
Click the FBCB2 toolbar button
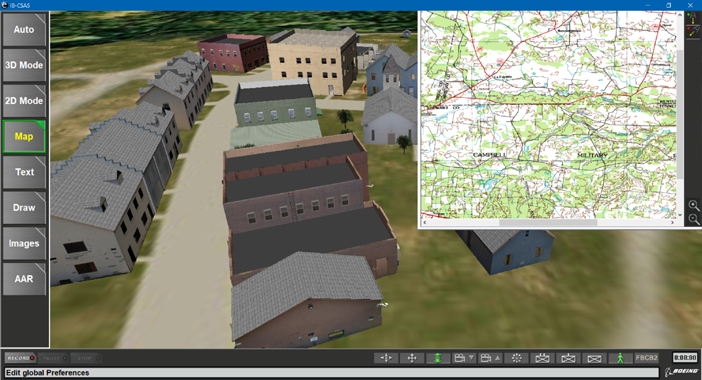646,358
